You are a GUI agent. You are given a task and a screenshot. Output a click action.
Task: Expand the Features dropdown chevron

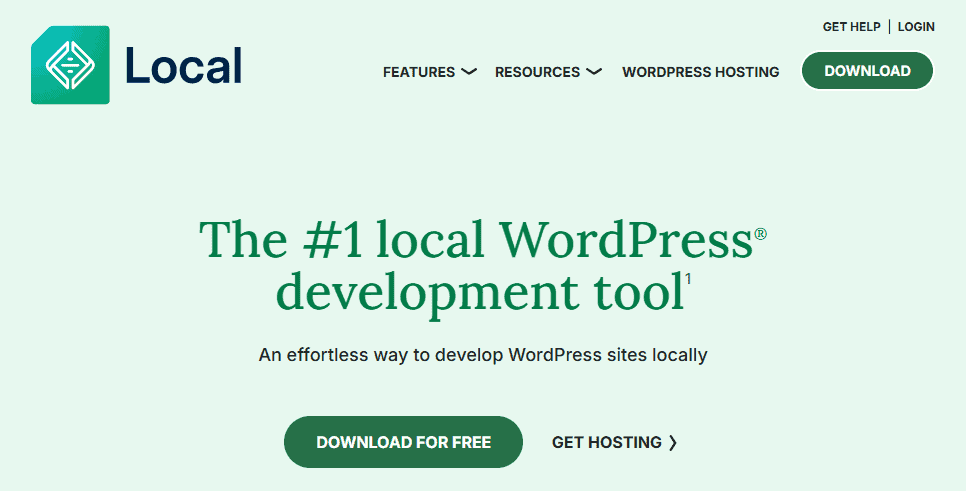point(469,72)
